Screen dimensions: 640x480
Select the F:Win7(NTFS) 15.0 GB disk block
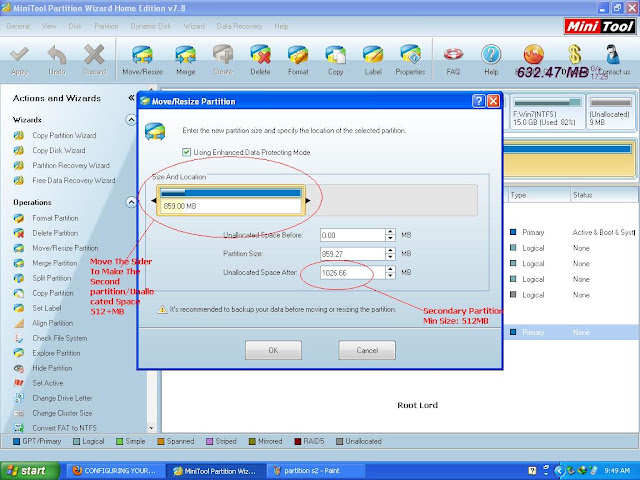click(547, 112)
